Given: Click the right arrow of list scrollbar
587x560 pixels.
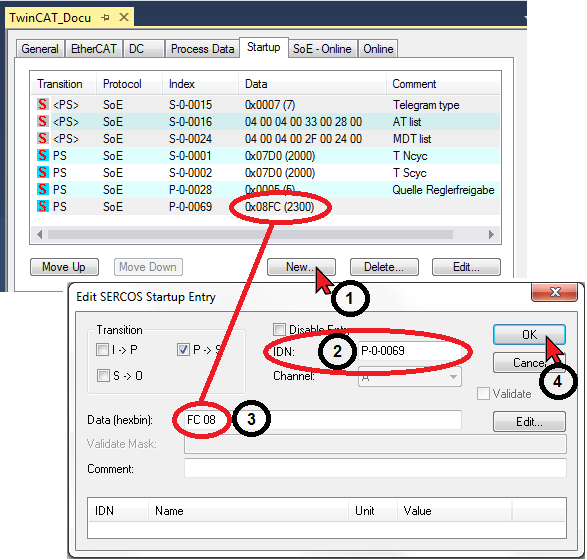Looking at the screenshot, I should click(491, 235).
